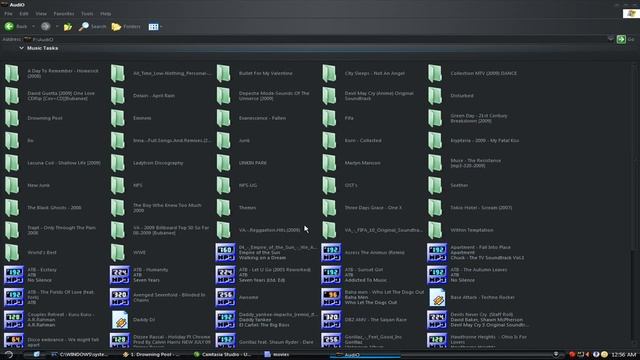Select the Green Day 21st Century Breakdown folder
The height and width of the screenshot is (360, 640).
click(x=435, y=118)
